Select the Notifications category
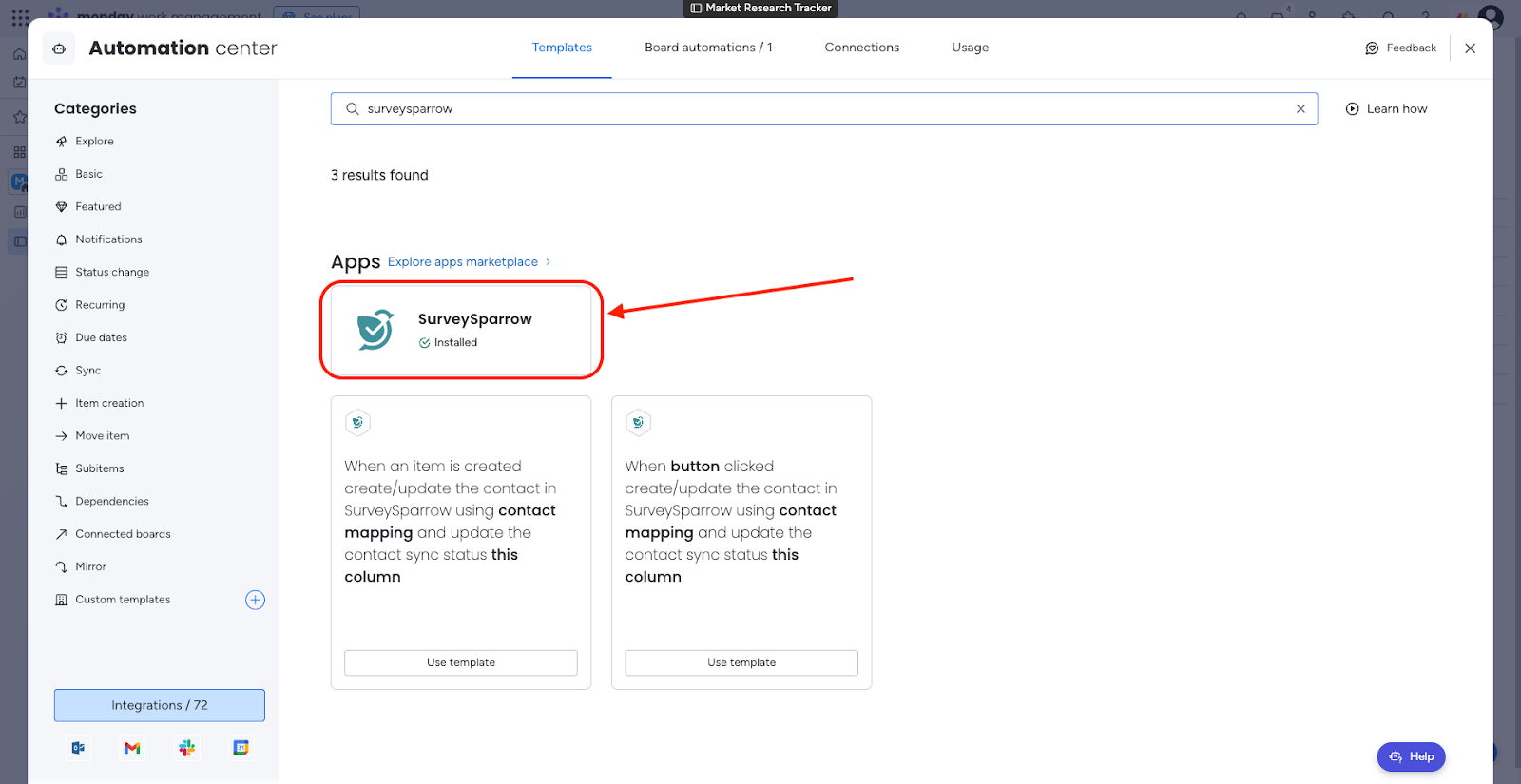Viewport: 1521px width, 784px height. click(108, 239)
